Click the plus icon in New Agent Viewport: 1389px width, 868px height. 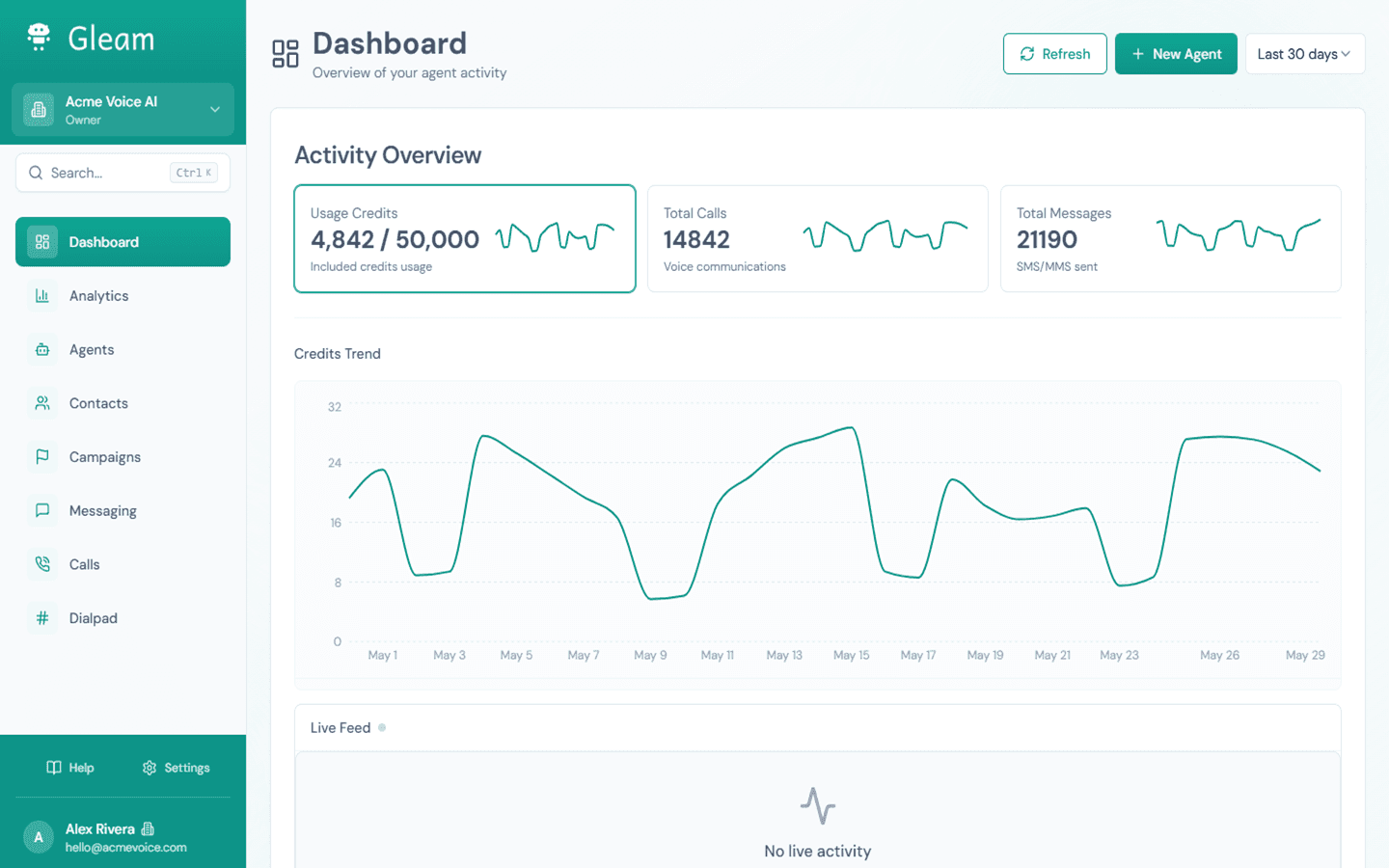point(1138,54)
